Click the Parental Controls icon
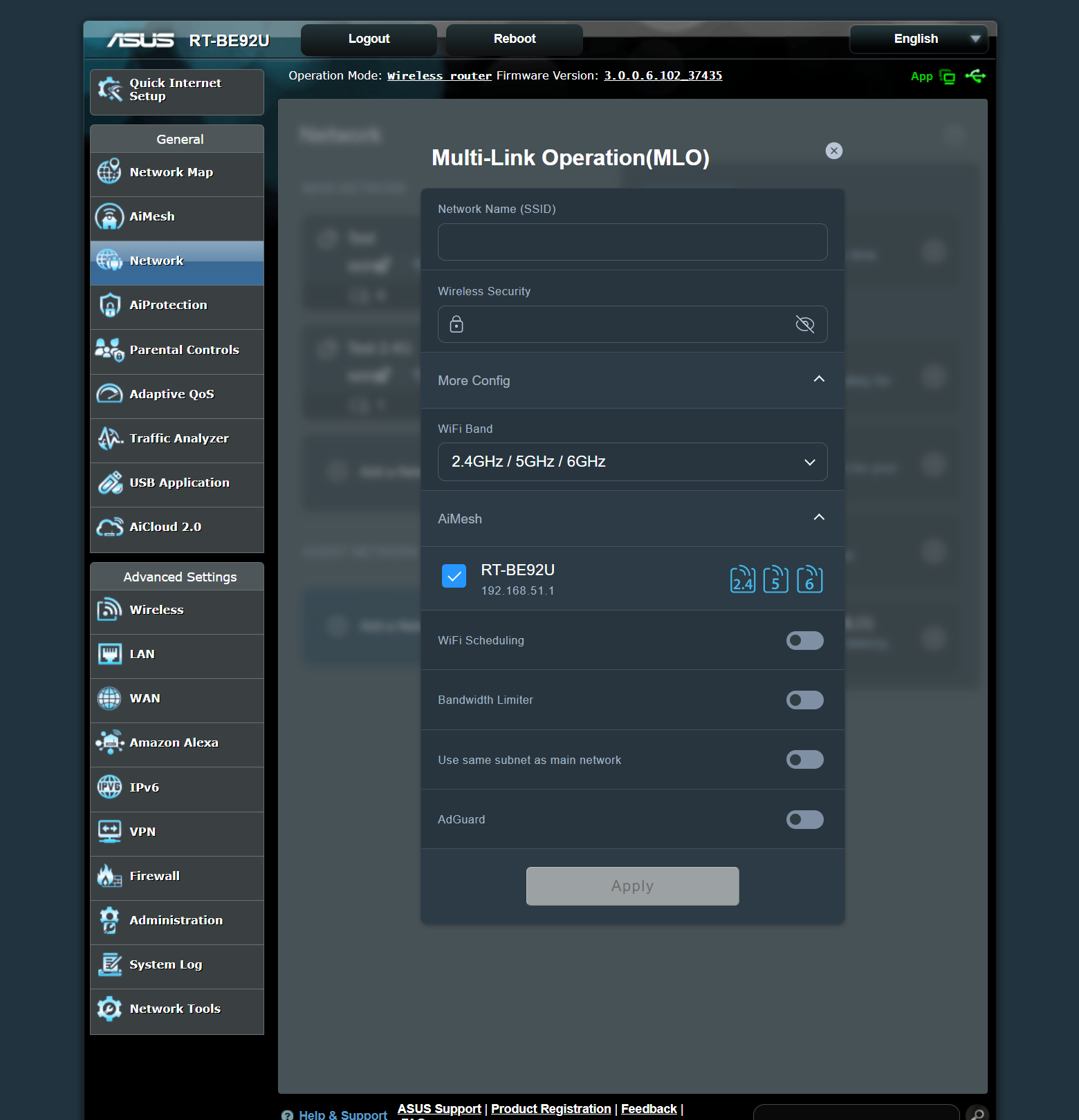This screenshot has height=1120, width=1079. (109, 350)
